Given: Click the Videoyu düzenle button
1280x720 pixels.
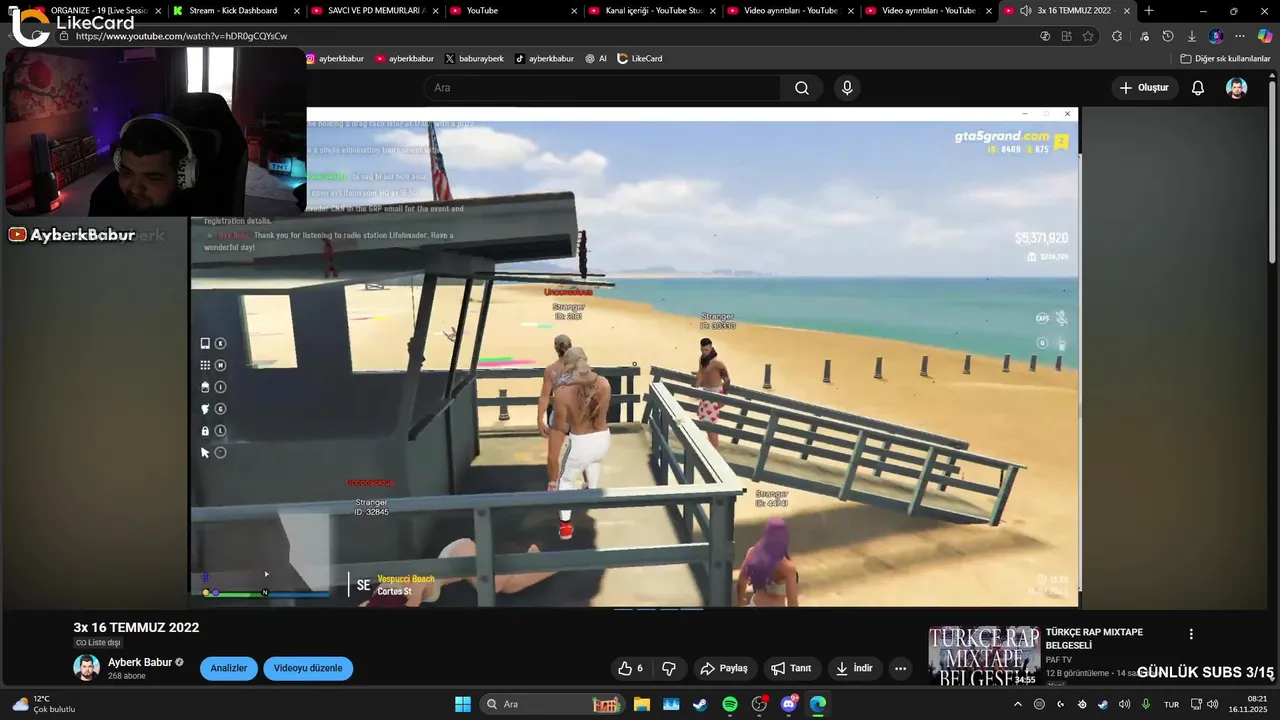Looking at the screenshot, I should pos(308,668).
